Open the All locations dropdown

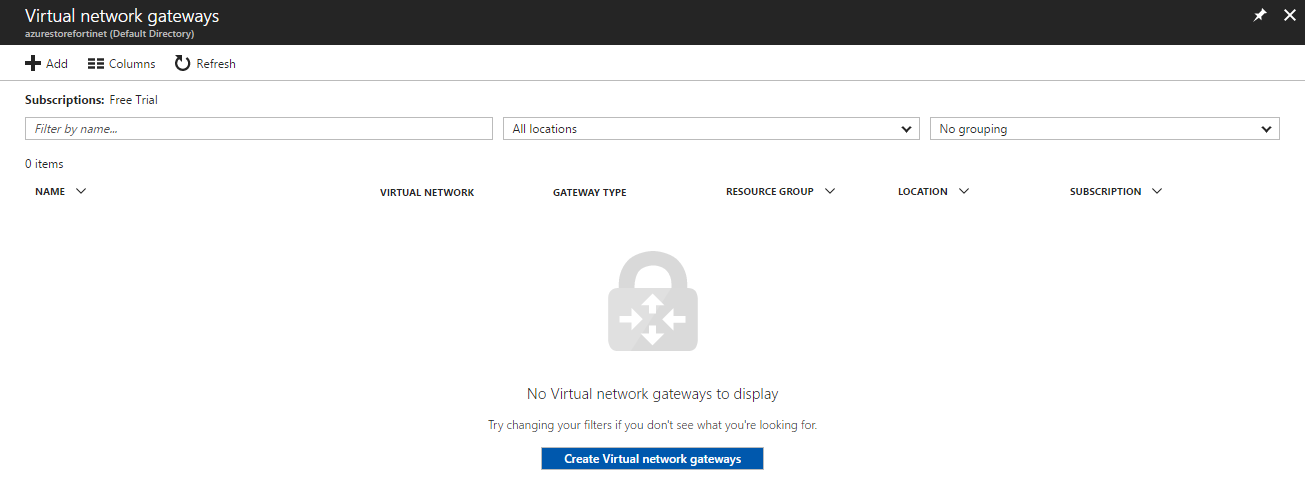pyautogui.click(x=710, y=129)
